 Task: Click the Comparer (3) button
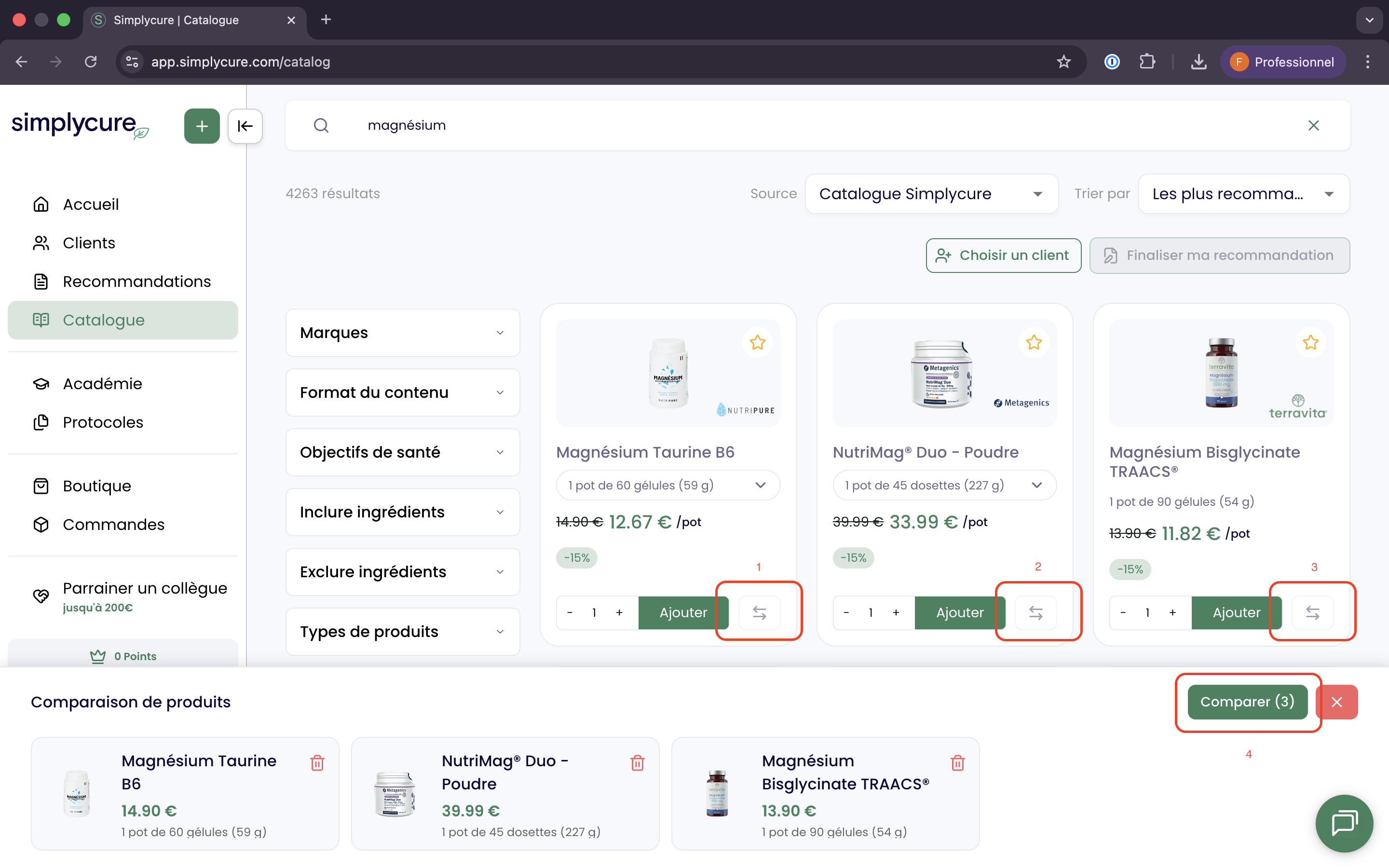click(x=1247, y=702)
